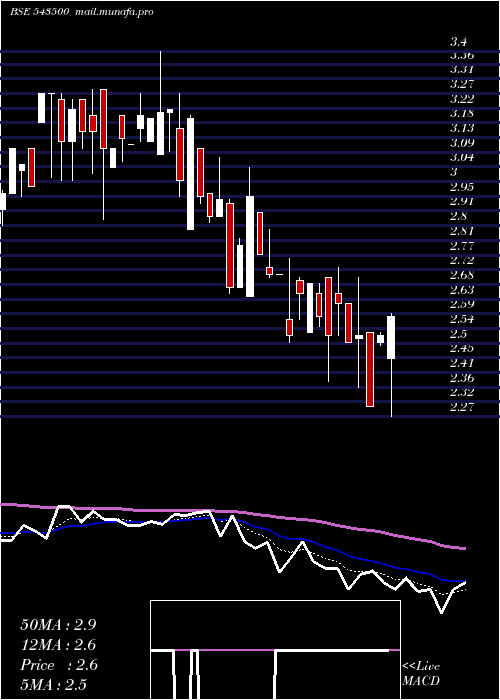
Task: Select the 2.36 price axis label
Action: click(462, 378)
